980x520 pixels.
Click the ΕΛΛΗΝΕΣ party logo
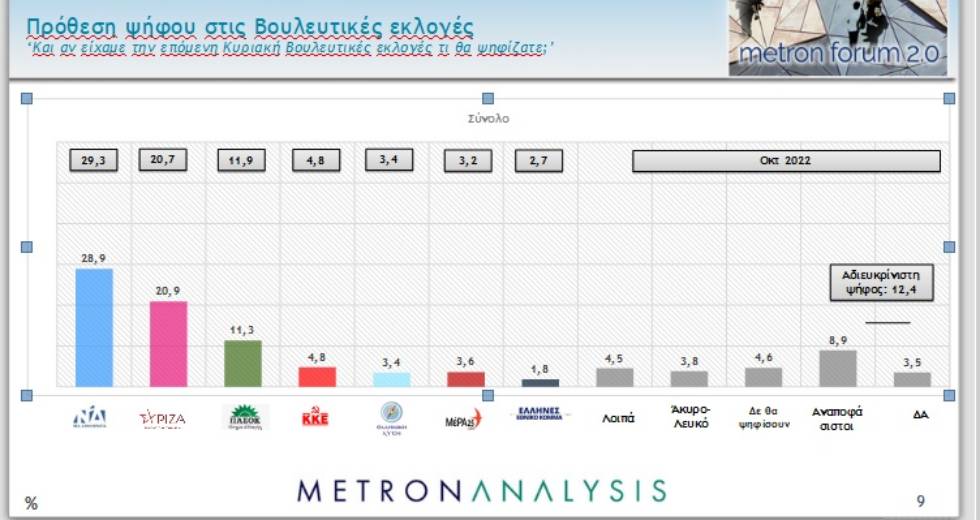tap(539, 413)
